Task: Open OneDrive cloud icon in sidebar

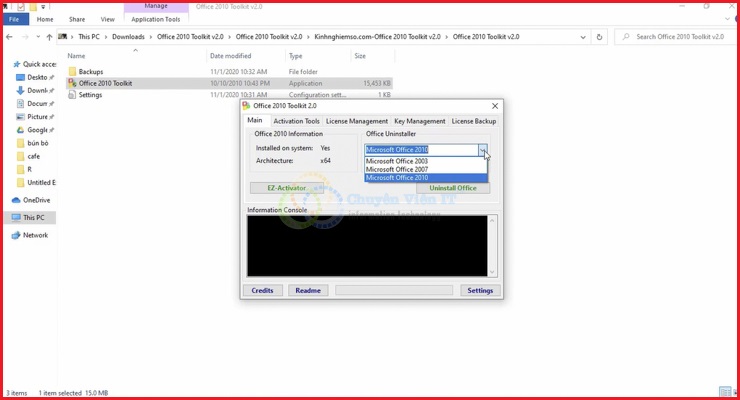Action: [16, 200]
